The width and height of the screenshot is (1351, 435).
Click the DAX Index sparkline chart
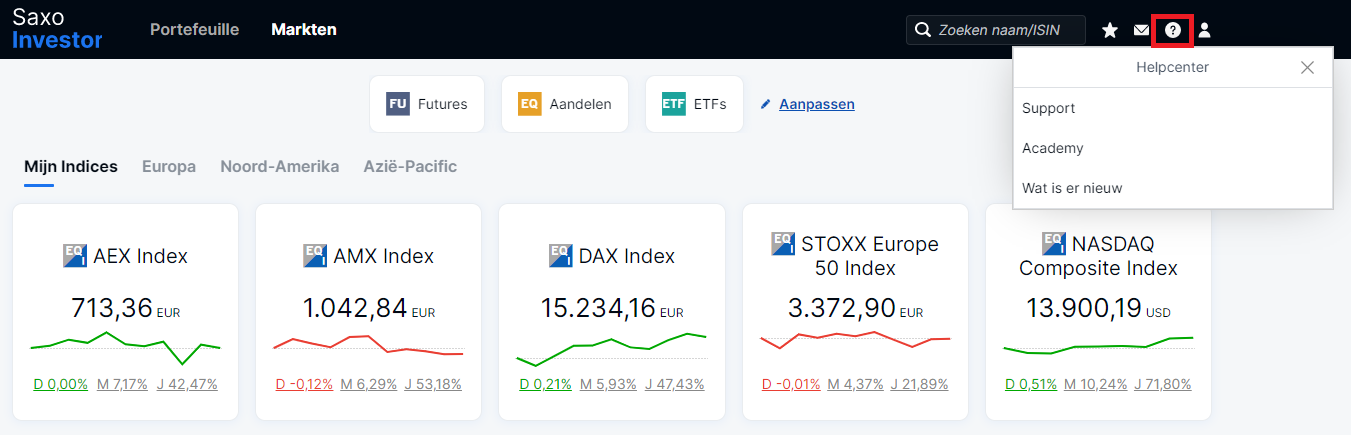(611, 350)
